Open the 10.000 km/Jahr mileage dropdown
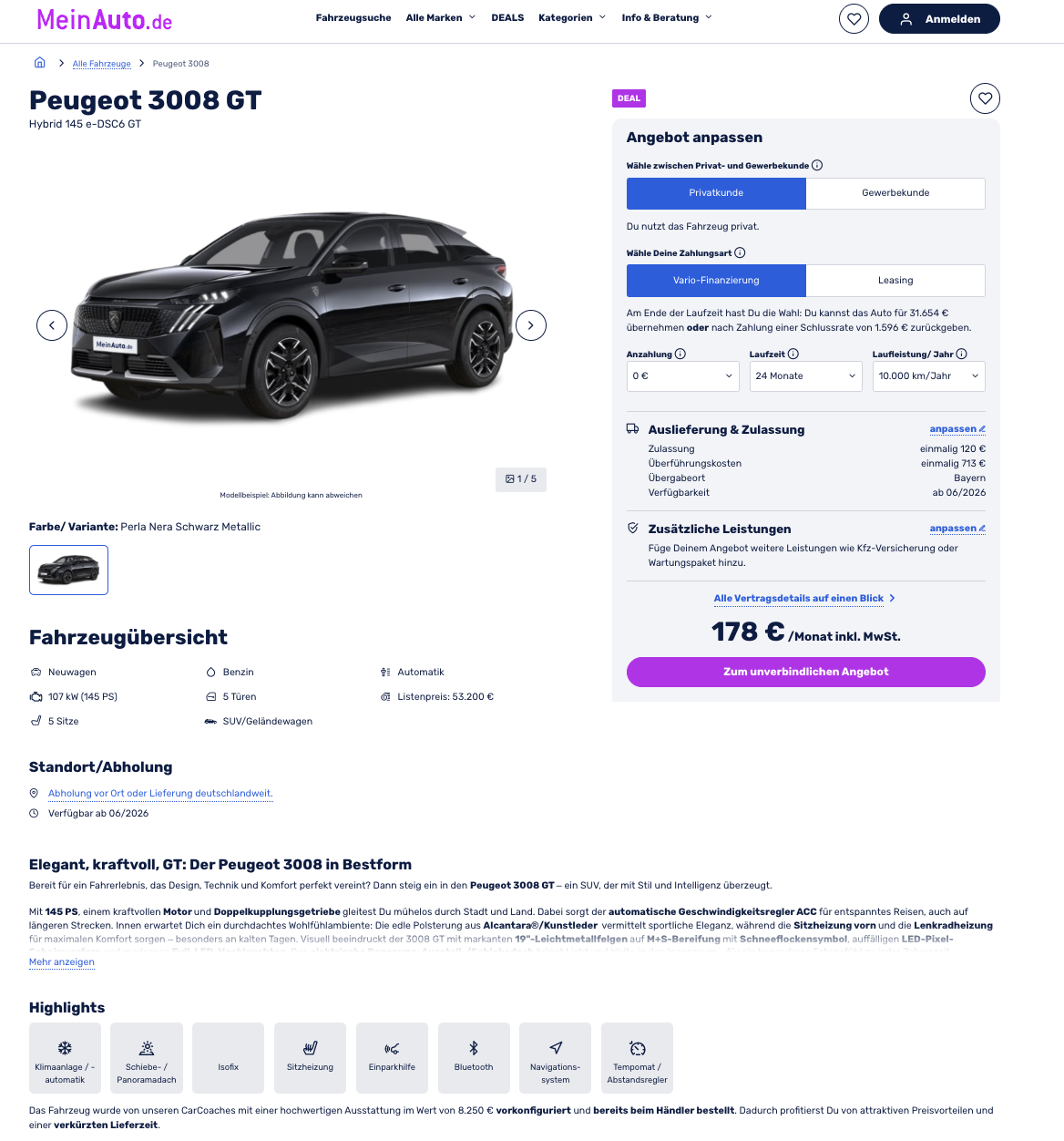The image size is (1064, 1141). 929,376
